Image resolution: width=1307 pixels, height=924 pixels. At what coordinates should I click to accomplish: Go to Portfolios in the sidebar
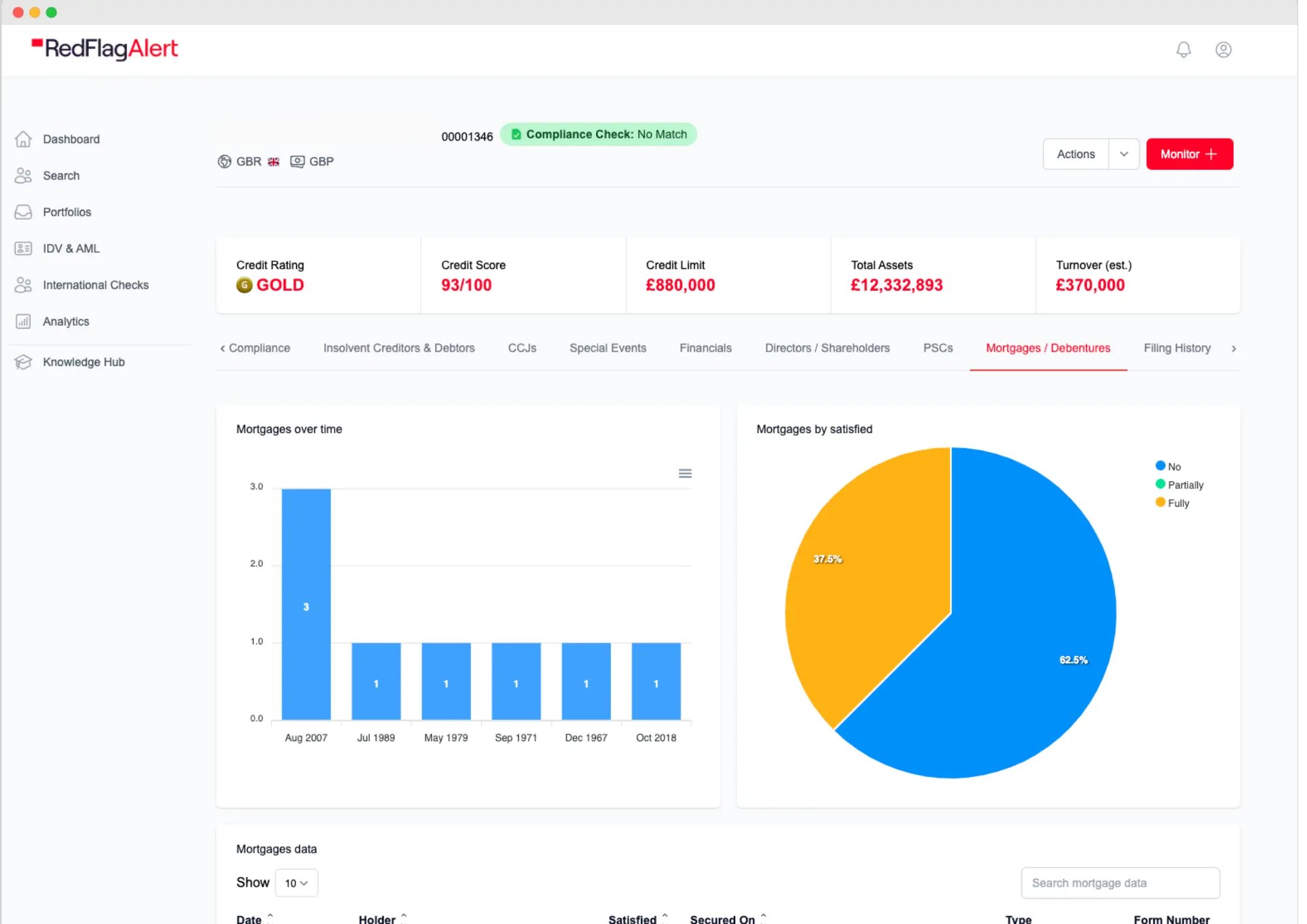coord(67,212)
